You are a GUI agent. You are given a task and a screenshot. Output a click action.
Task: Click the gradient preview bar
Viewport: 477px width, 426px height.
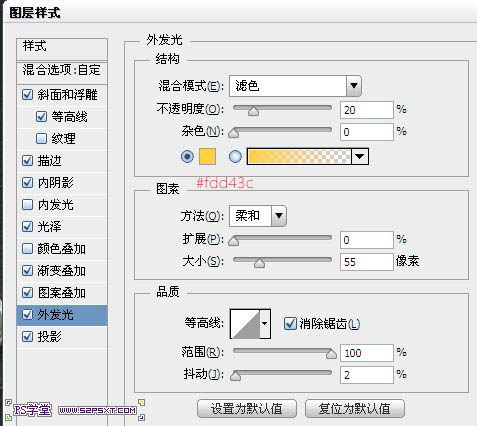pyautogui.click(x=299, y=156)
